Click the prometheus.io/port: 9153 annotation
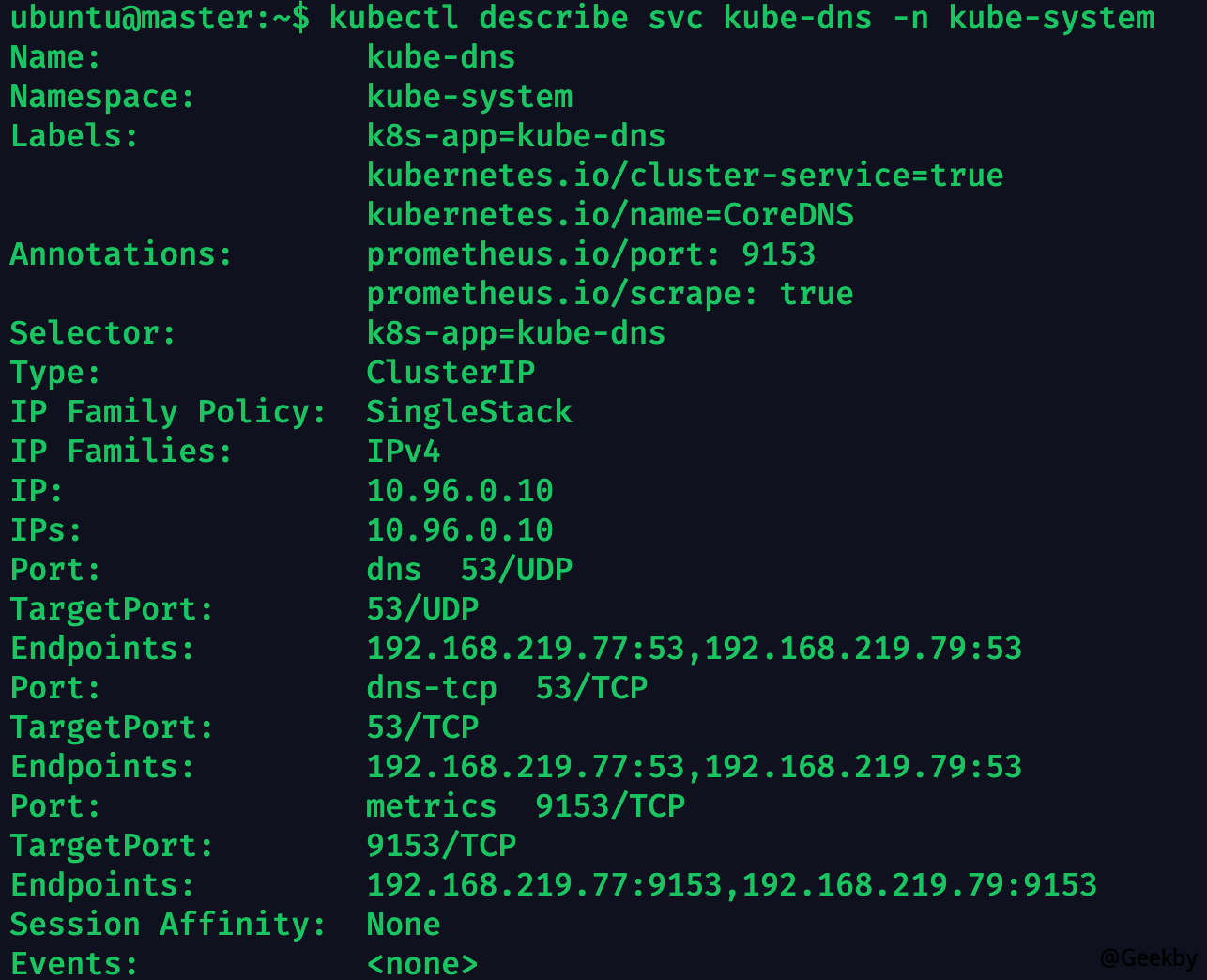 click(x=590, y=254)
